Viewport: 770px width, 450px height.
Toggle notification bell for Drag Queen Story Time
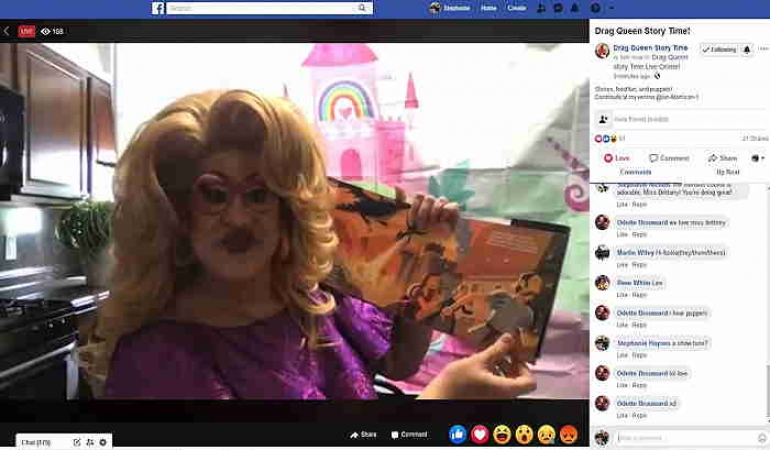(x=747, y=49)
